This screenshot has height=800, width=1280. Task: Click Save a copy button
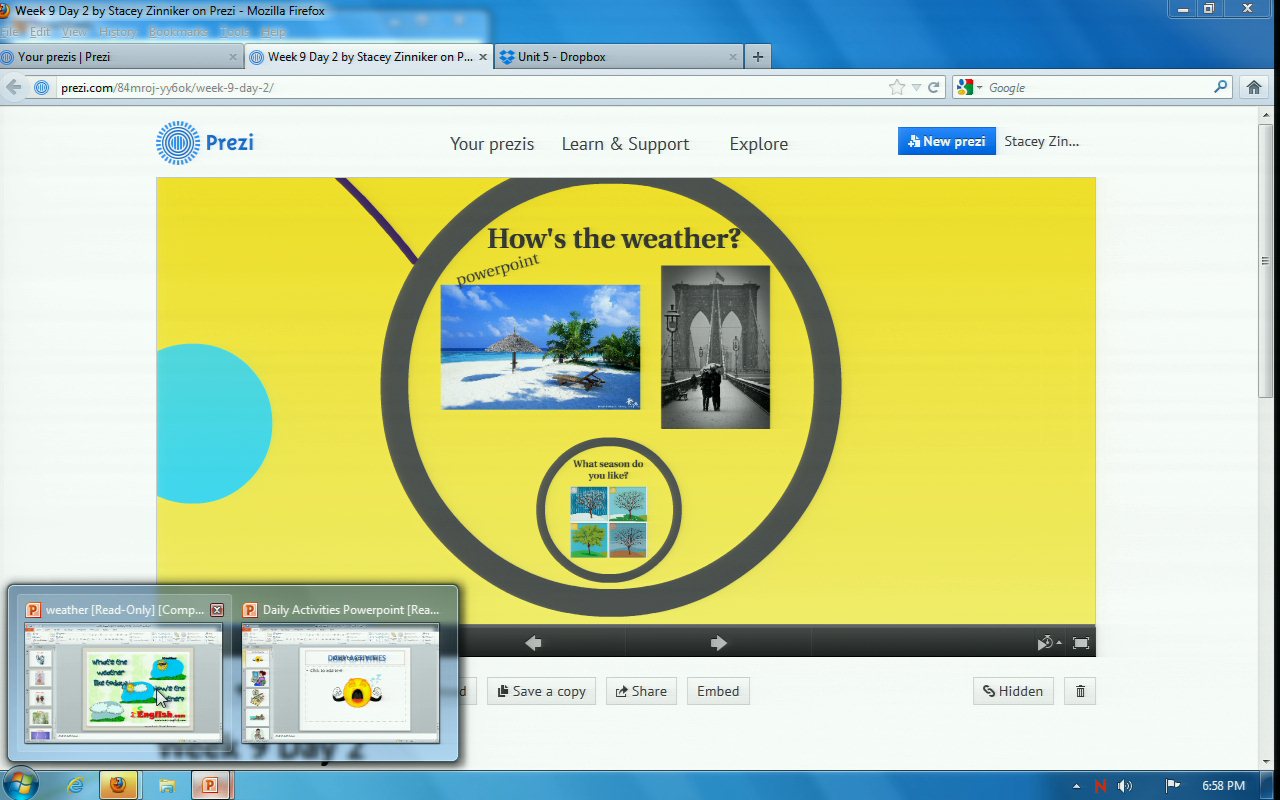(x=540, y=691)
